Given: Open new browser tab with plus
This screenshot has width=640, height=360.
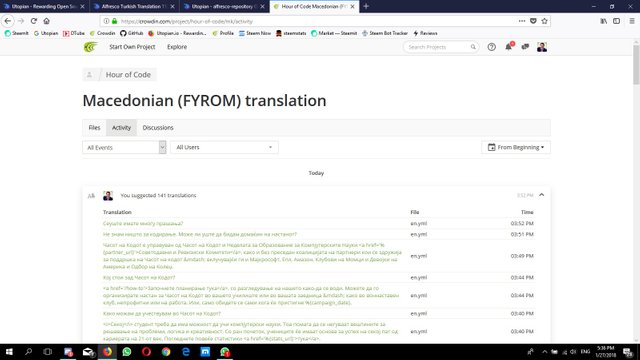Looking at the screenshot, I should click(x=366, y=6).
